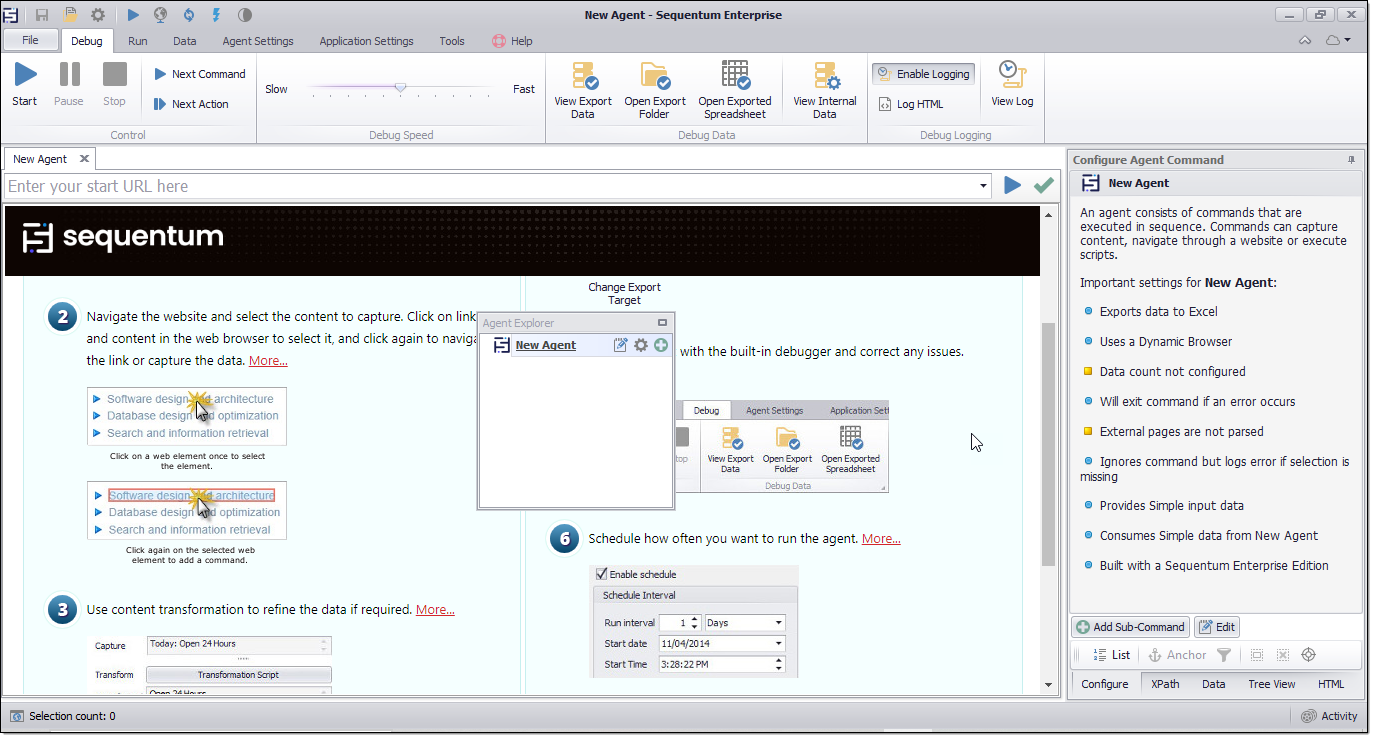Click the Next Command button
Screen dimensions: 1373x738
[x=199, y=74]
